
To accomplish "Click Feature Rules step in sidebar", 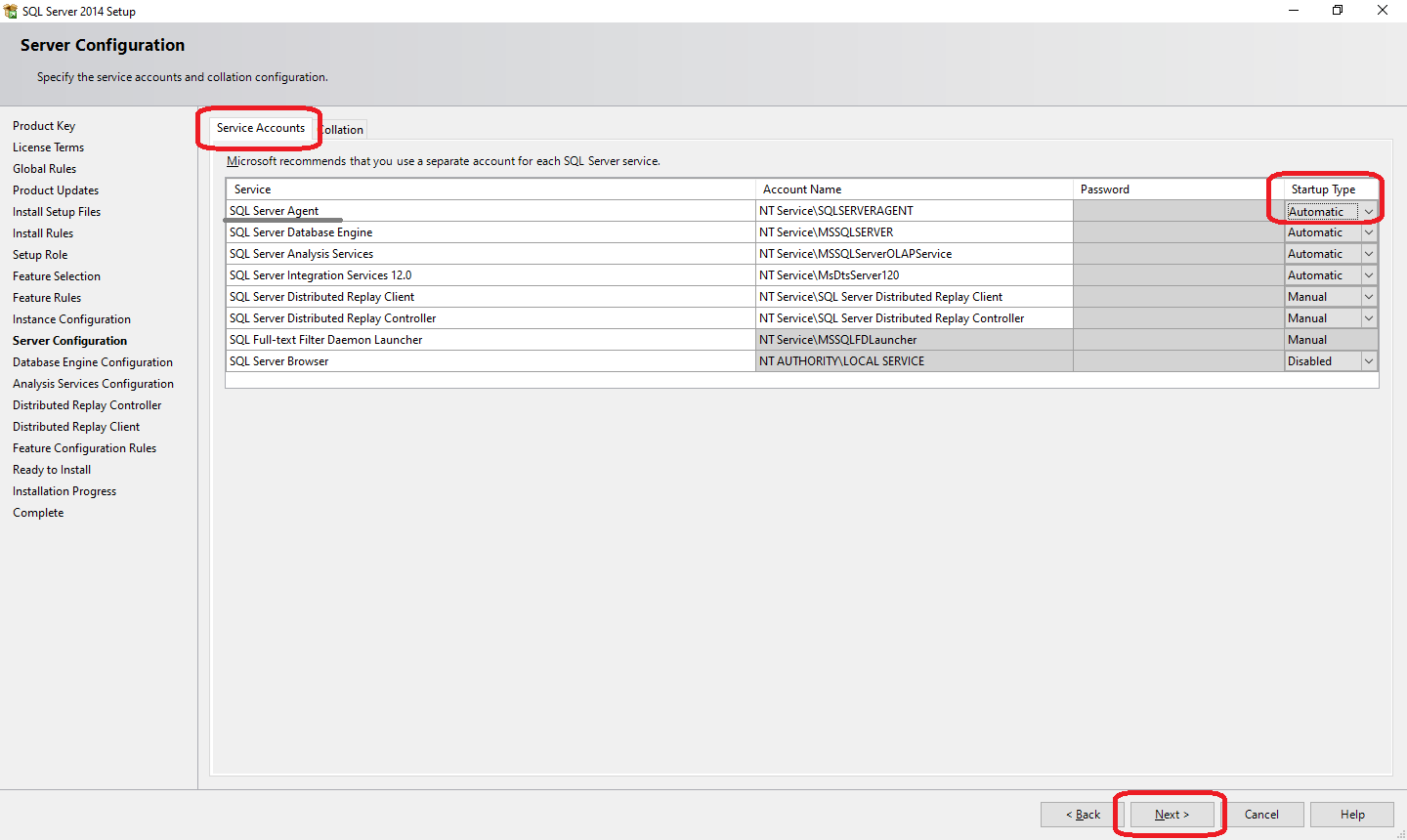I will [x=47, y=298].
